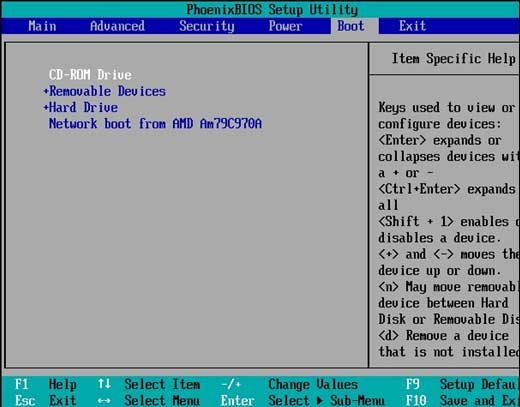Click help text '<n> May move removable'
Viewport: 520px width, 407px height.
(449, 287)
